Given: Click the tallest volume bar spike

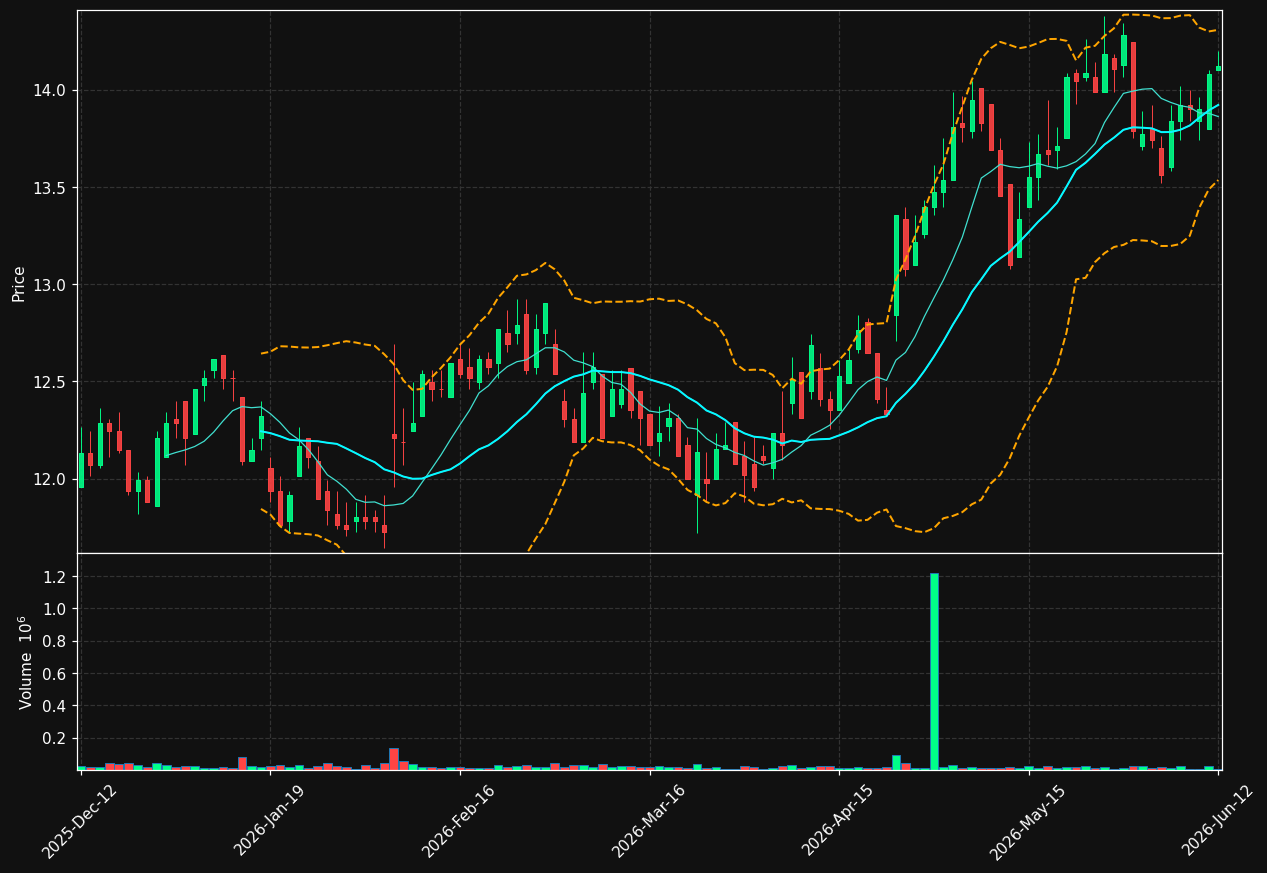Looking at the screenshot, I should point(934,671).
